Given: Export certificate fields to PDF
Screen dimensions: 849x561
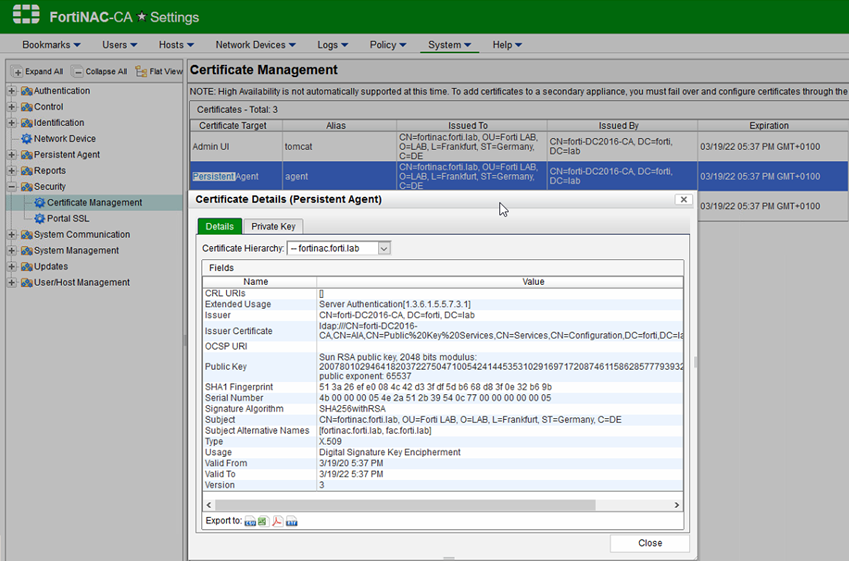Looking at the screenshot, I should pos(277,521).
